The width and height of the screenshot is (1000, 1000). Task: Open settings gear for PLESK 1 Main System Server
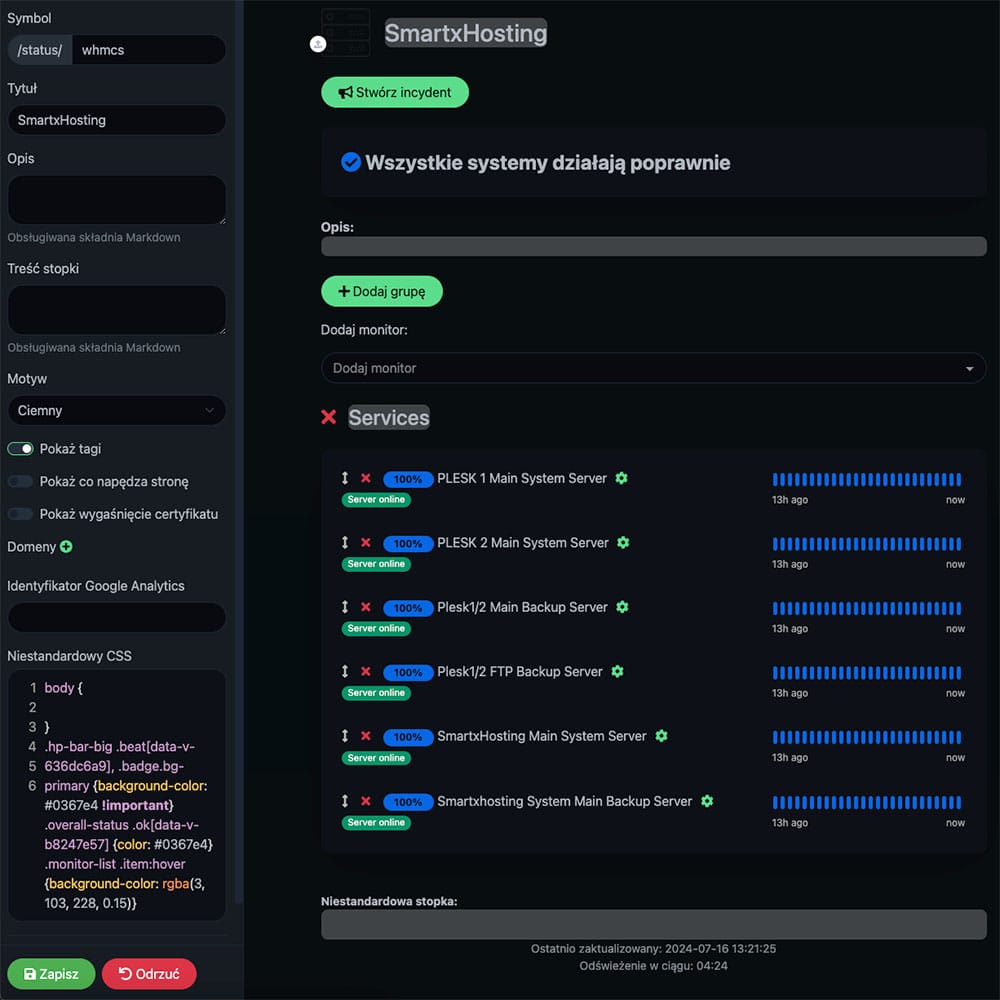[621, 478]
